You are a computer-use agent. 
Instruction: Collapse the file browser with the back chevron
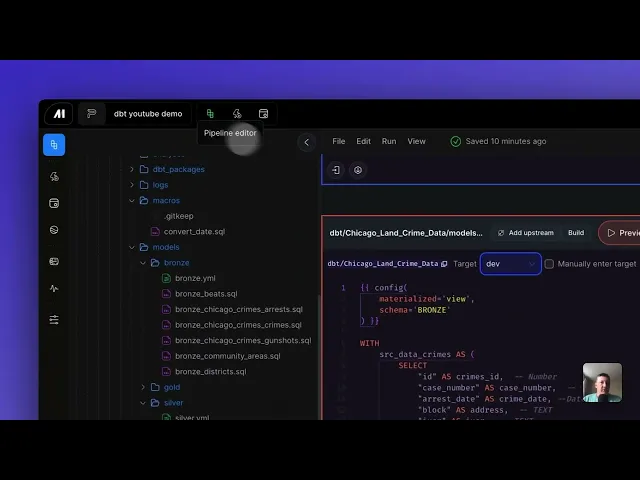point(307,142)
